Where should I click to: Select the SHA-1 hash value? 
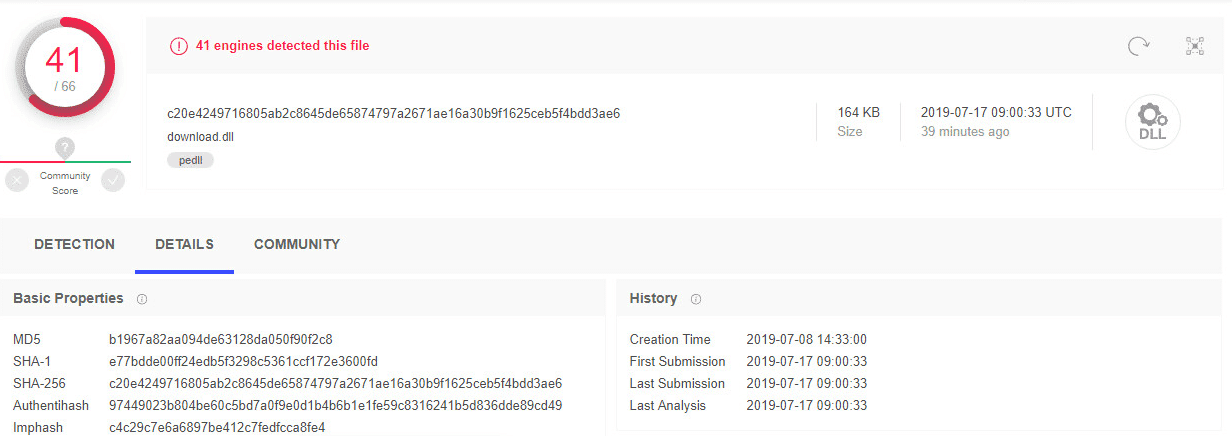pyautogui.click(x=243, y=361)
